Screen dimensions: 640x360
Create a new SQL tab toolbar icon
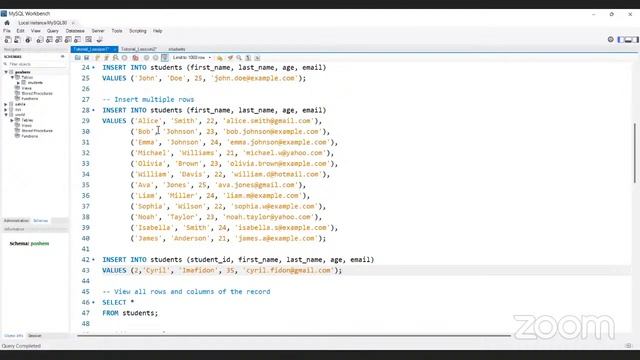tap(8, 40)
